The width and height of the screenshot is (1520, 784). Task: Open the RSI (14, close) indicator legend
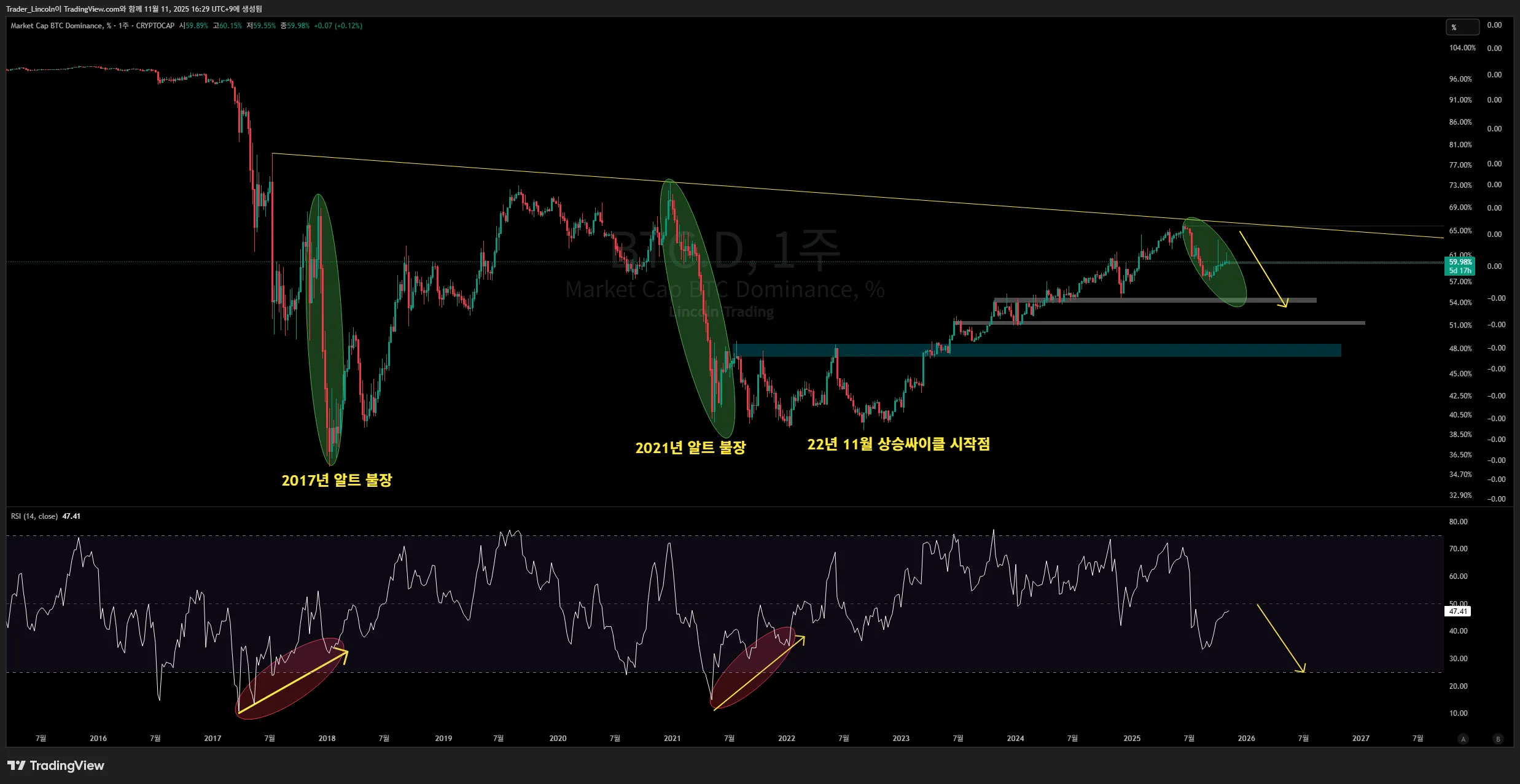click(x=34, y=516)
